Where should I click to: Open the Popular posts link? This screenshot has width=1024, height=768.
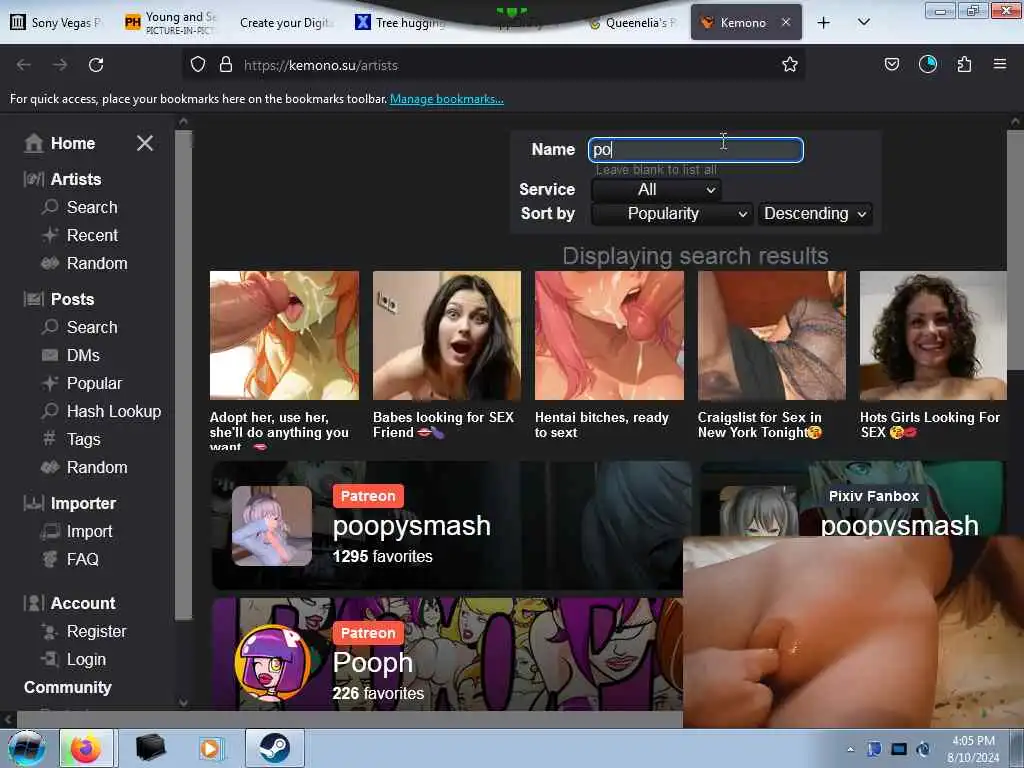tap(94, 383)
